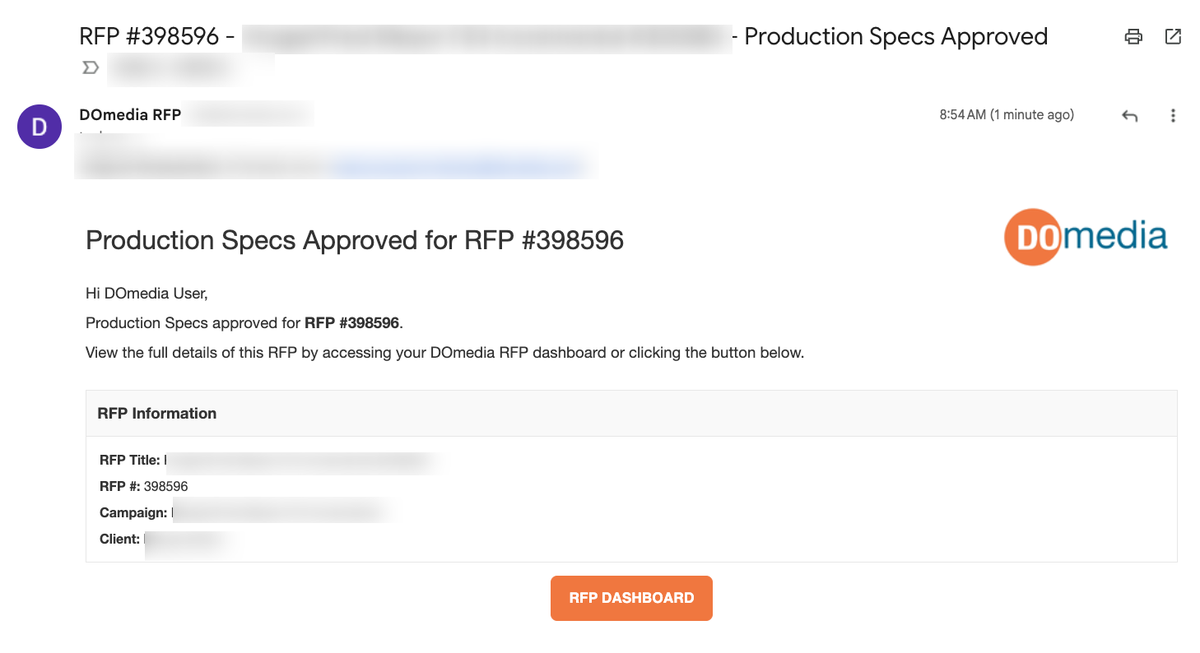The width and height of the screenshot is (1200, 653).
Task: Click the DOmedia logo
Action: [x=1085, y=237]
